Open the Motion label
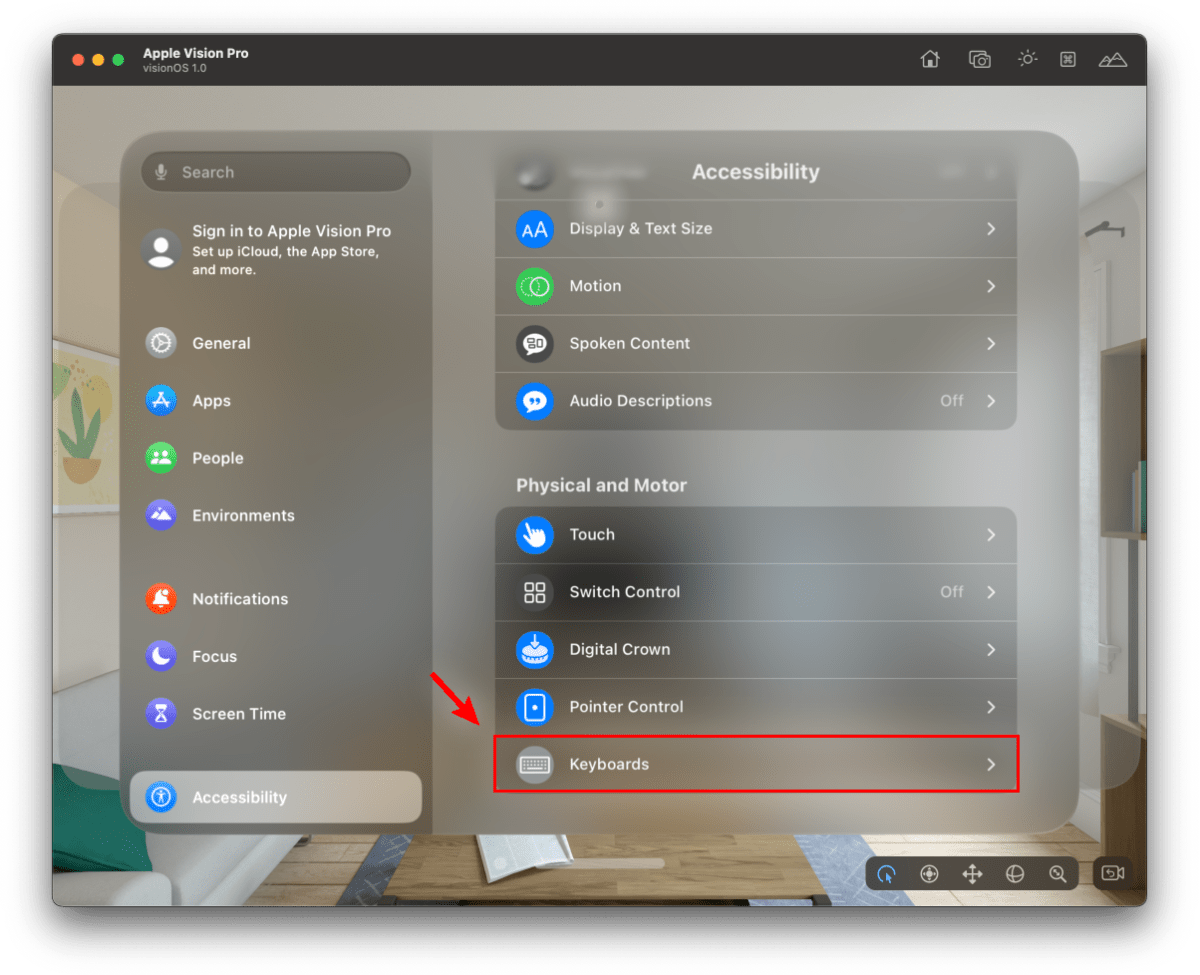The height and width of the screenshot is (975, 1200). [595, 286]
